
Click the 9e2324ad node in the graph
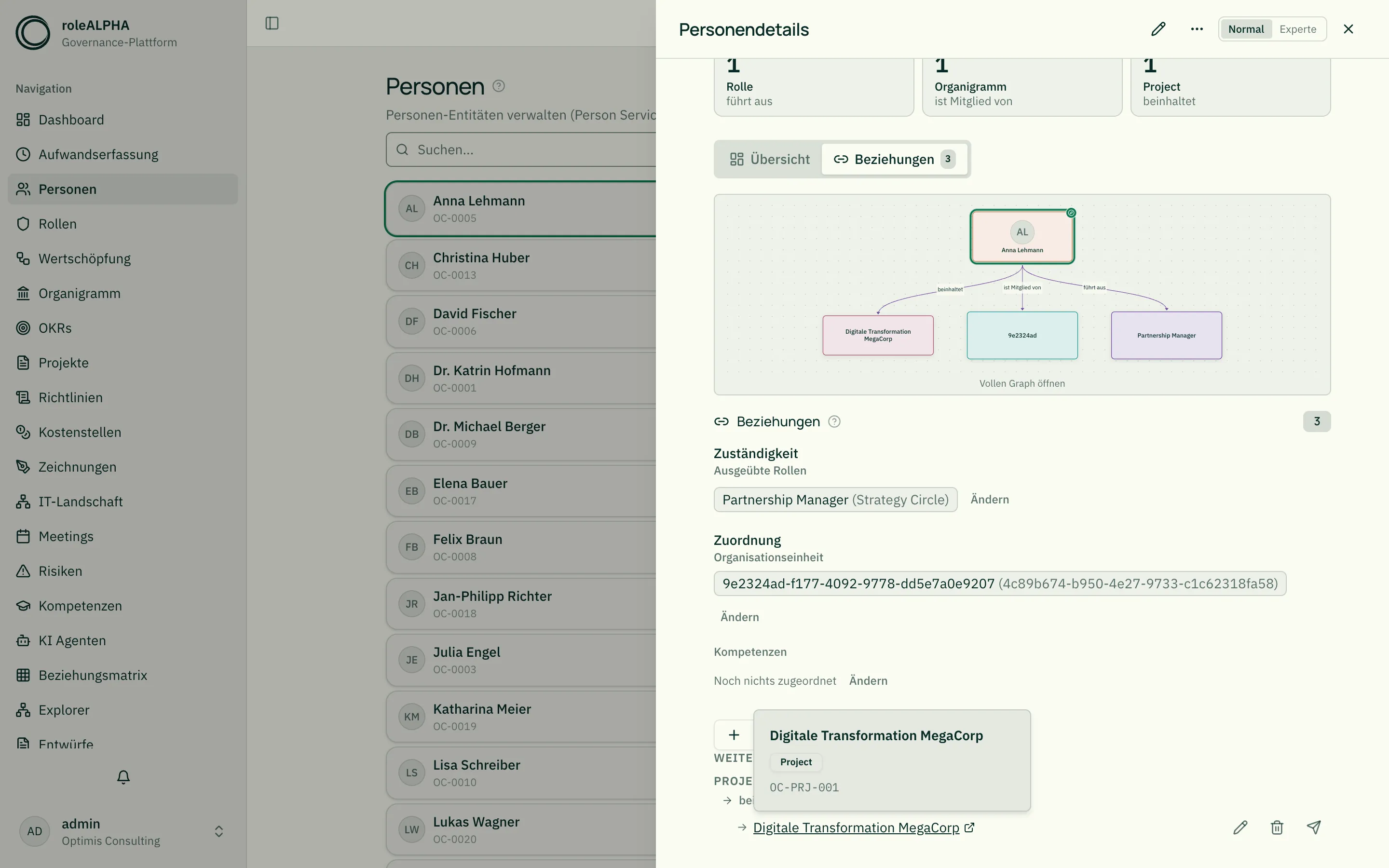(1022, 336)
